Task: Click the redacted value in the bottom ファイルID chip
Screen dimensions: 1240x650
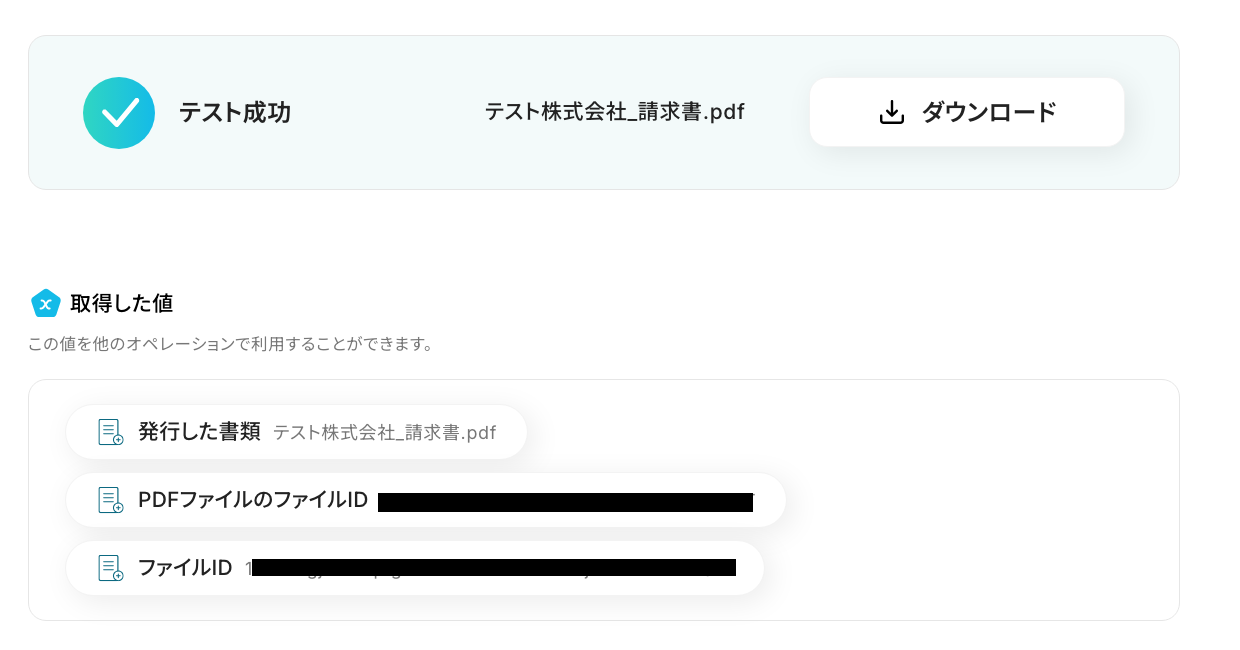Action: pyautogui.click(x=493, y=568)
